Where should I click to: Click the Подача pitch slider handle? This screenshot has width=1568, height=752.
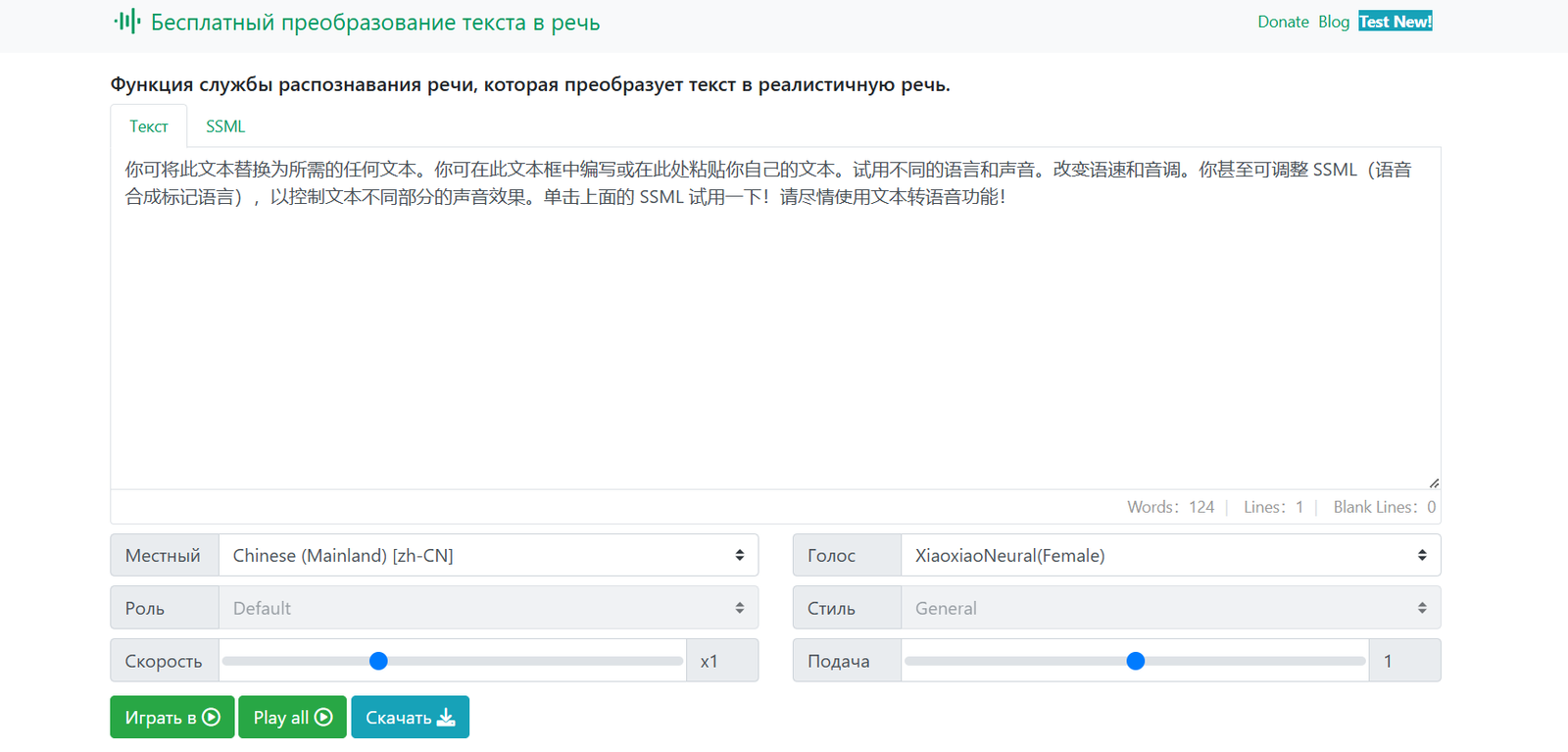click(1135, 661)
